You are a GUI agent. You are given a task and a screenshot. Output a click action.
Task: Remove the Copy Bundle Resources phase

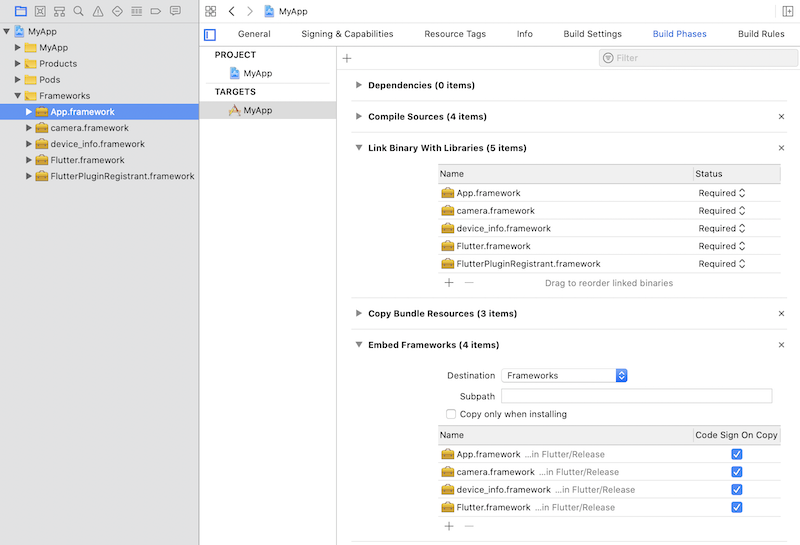pyautogui.click(x=781, y=314)
